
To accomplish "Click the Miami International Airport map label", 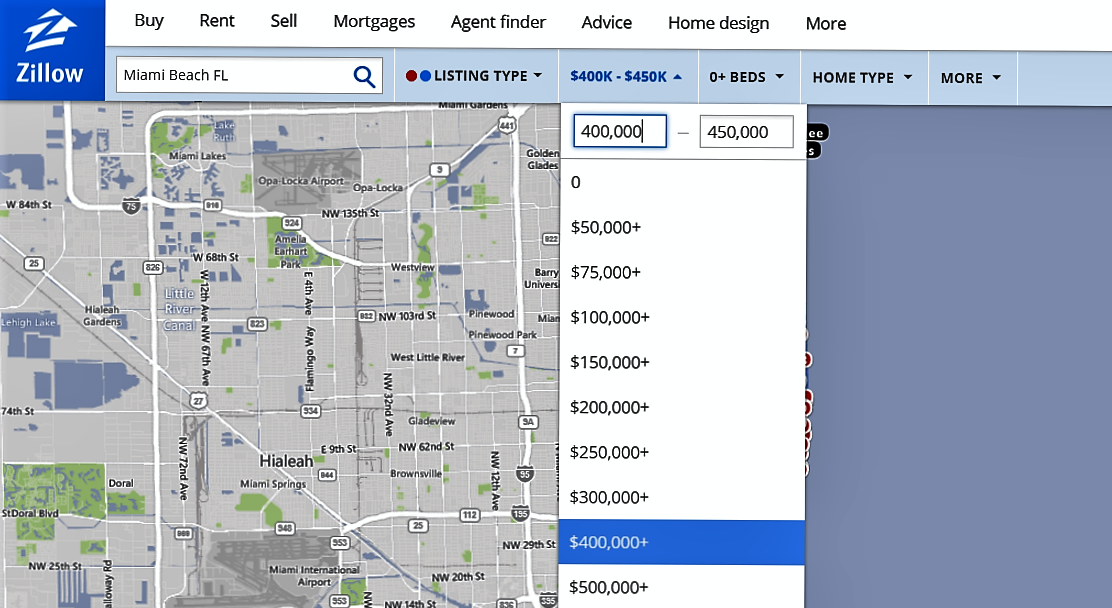I will click(x=314, y=575).
